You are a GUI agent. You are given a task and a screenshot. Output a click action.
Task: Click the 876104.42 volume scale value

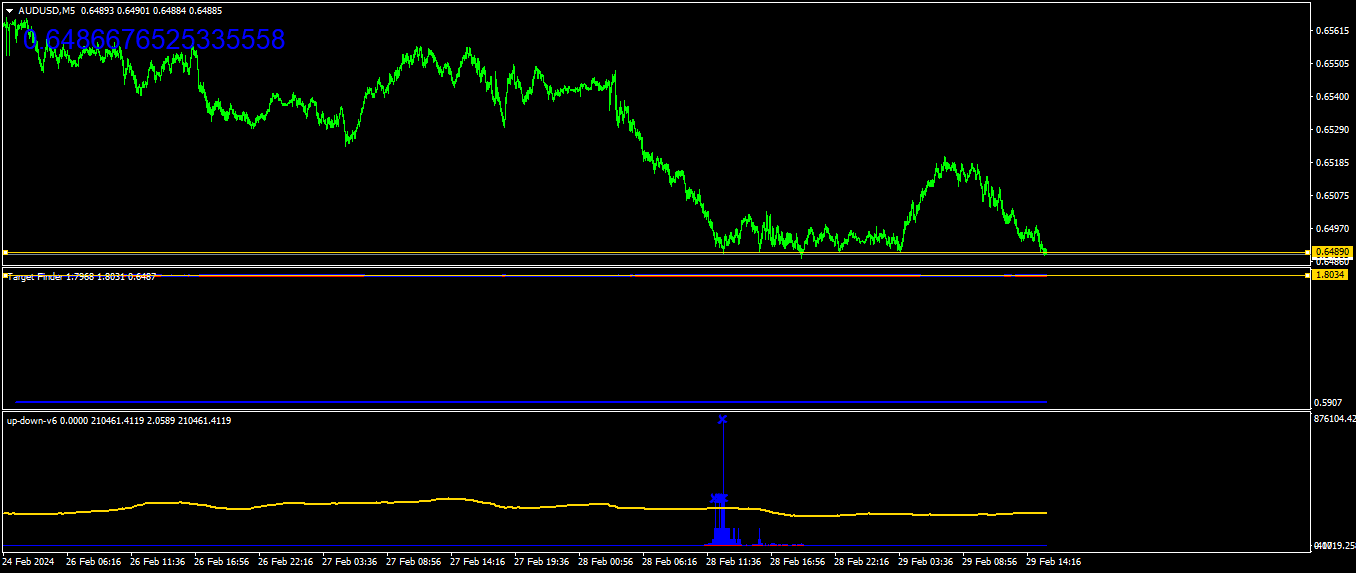click(1335, 419)
